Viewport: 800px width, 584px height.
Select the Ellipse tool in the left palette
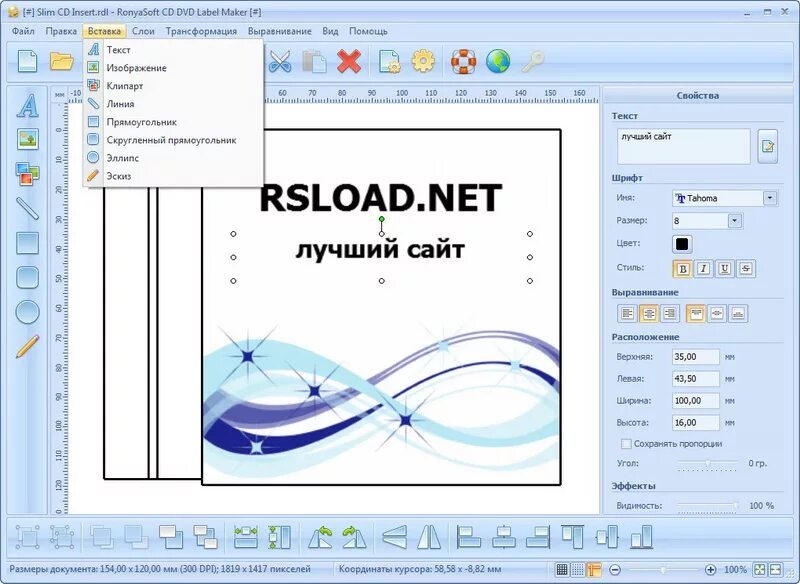(28, 312)
